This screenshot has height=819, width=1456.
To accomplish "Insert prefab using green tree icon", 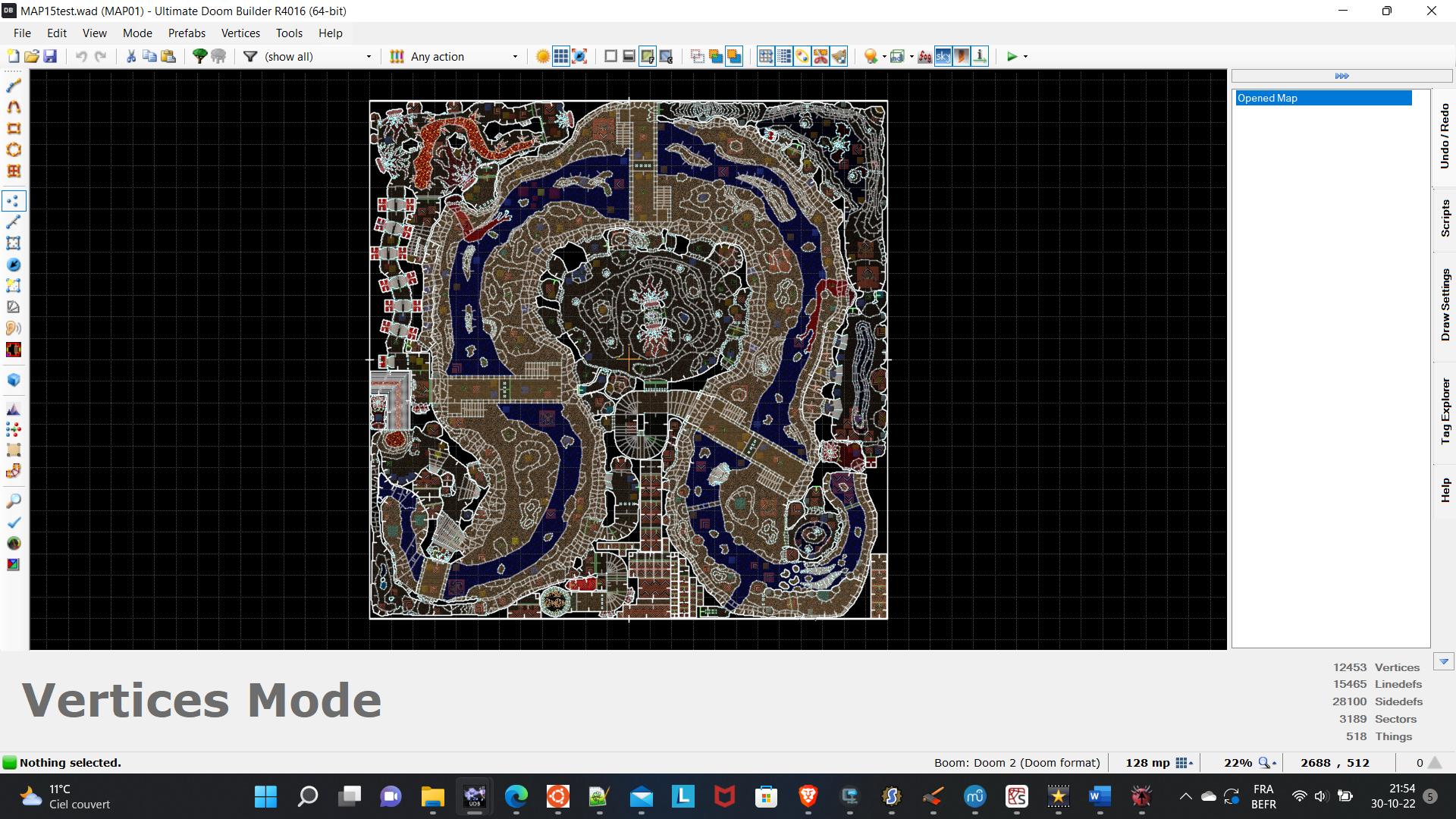I will click(x=199, y=56).
